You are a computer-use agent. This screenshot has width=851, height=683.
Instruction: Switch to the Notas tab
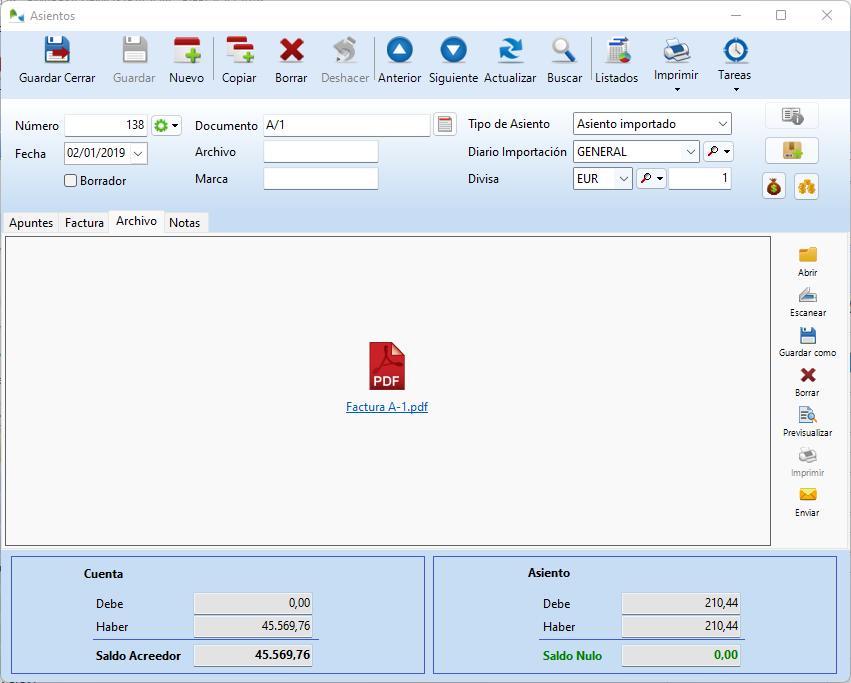pyautogui.click(x=184, y=223)
